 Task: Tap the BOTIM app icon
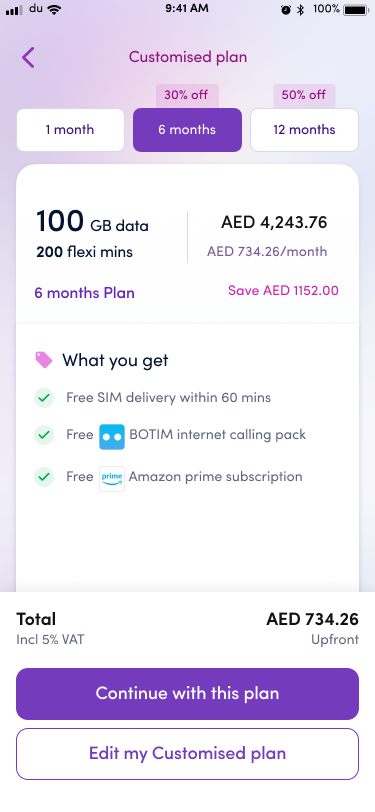pos(112,437)
